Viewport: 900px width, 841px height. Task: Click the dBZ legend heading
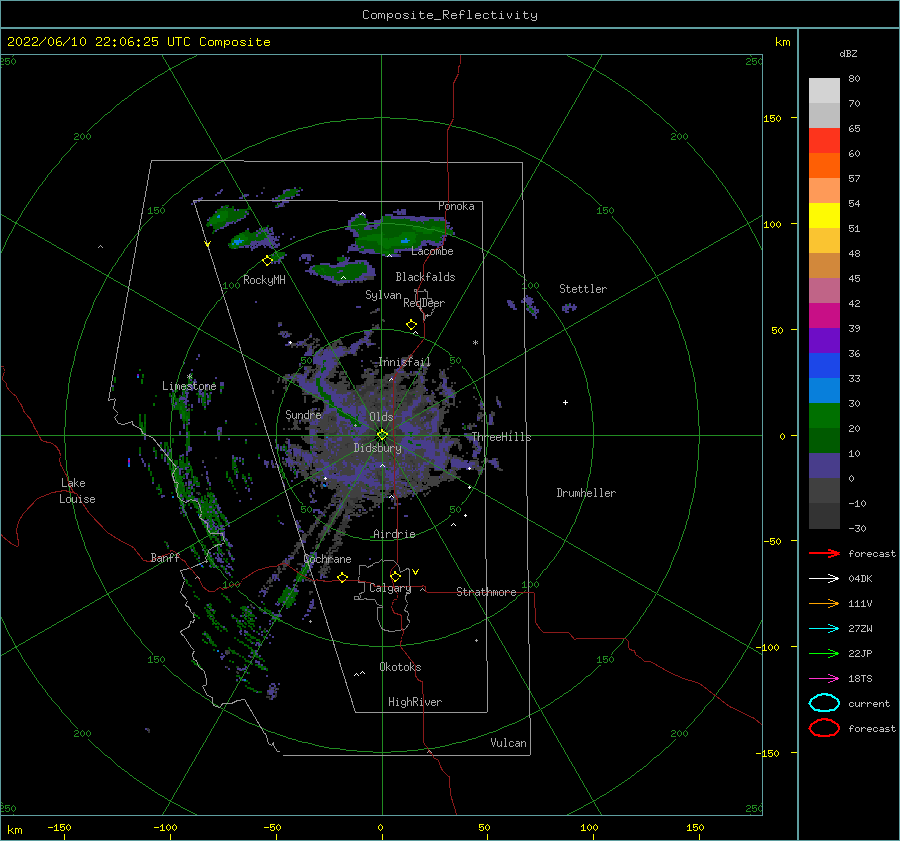(x=848, y=54)
